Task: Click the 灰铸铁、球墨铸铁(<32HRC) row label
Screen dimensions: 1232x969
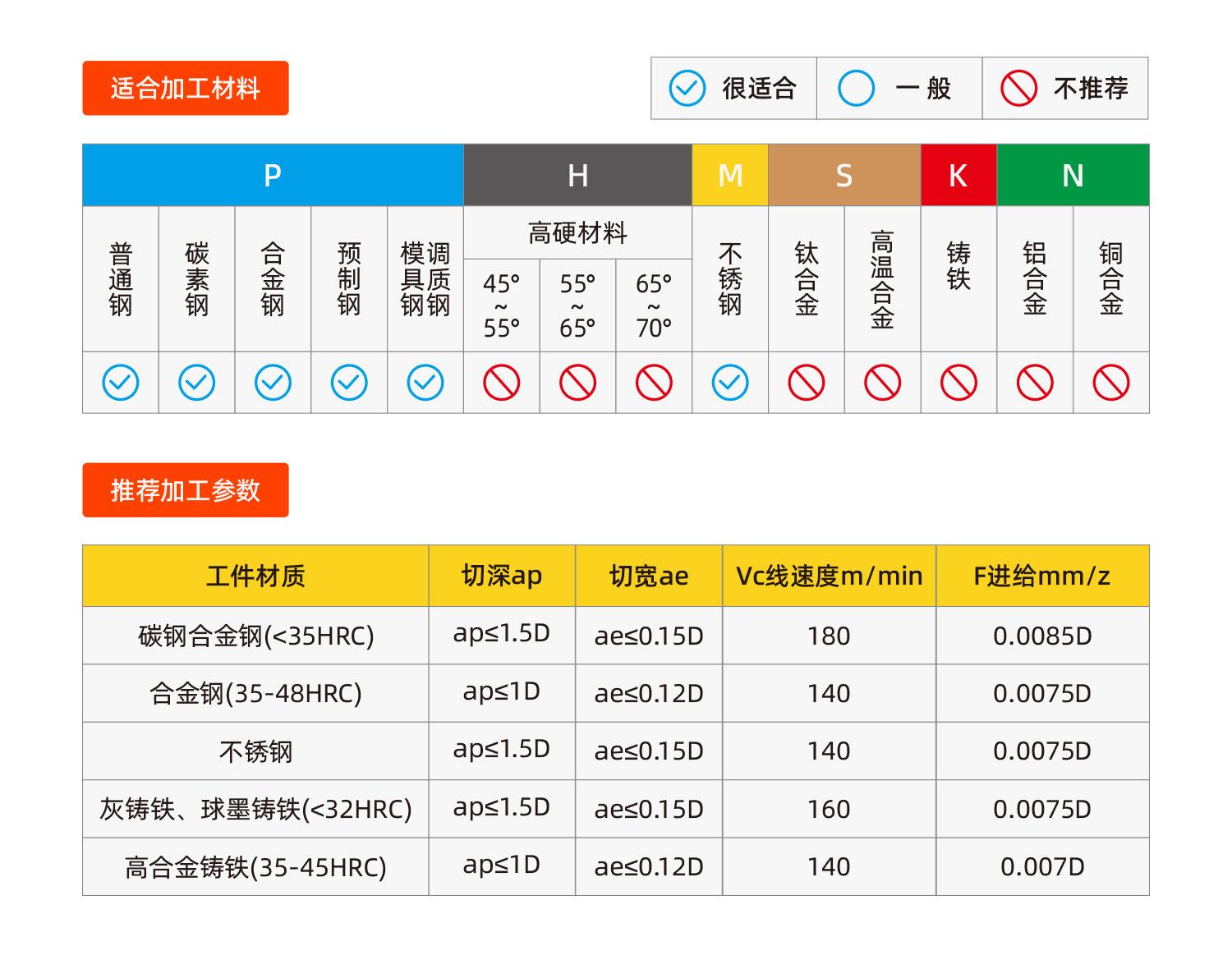Action: (x=255, y=810)
